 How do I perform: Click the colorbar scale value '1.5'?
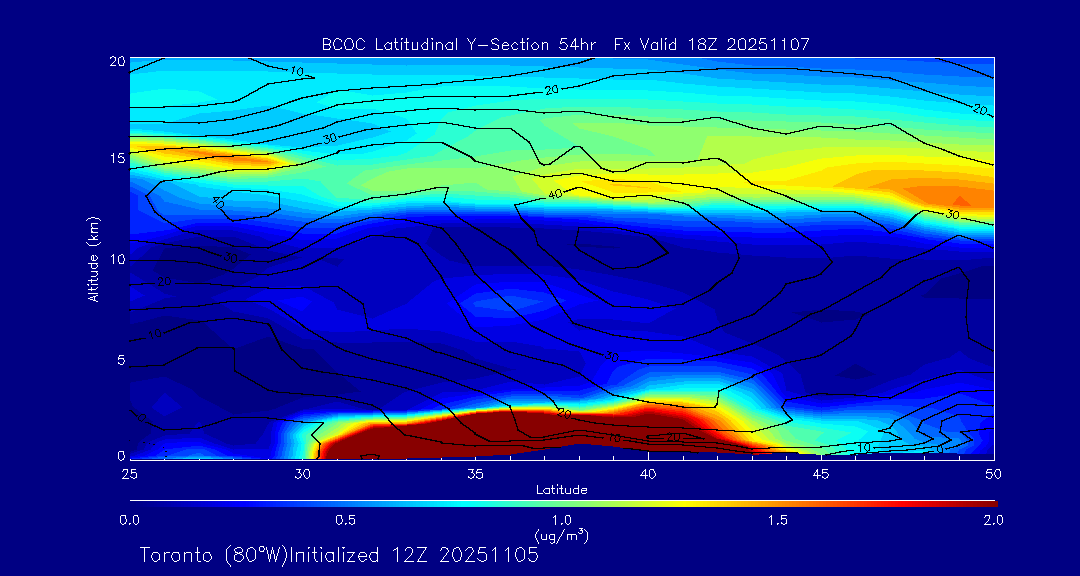(x=778, y=520)
